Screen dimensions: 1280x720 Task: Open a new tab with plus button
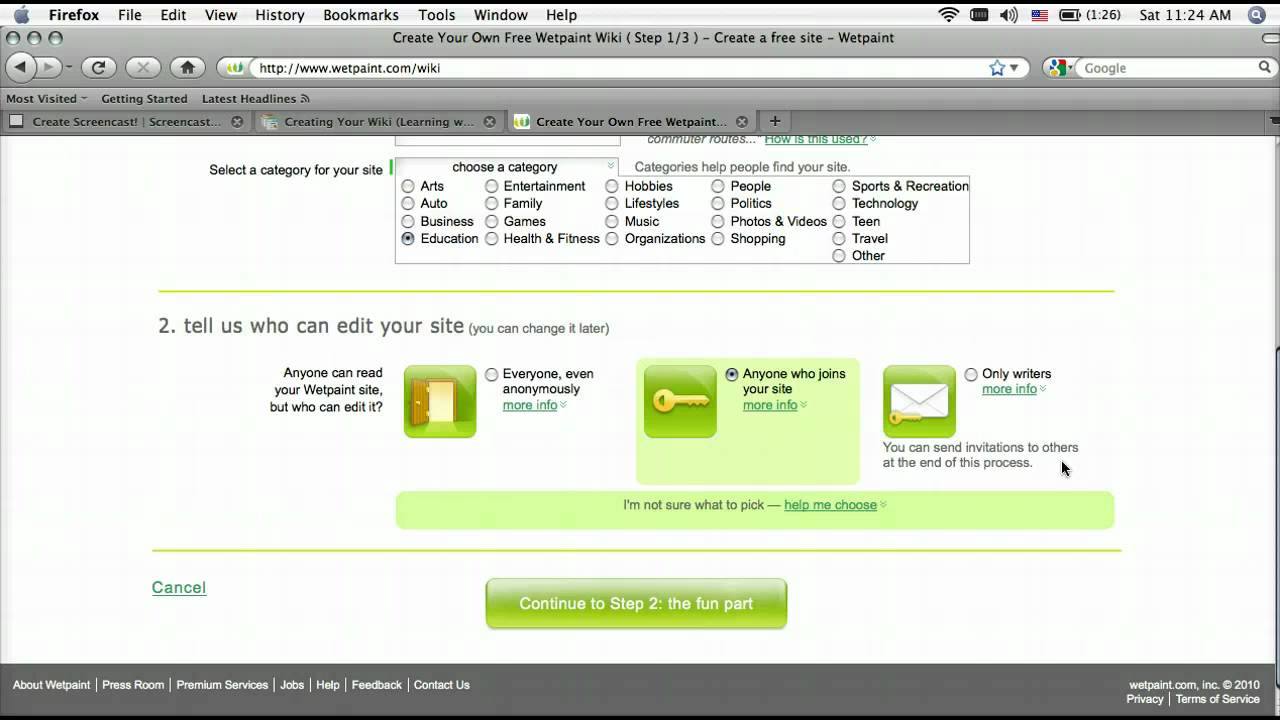[x=774, y=121]
